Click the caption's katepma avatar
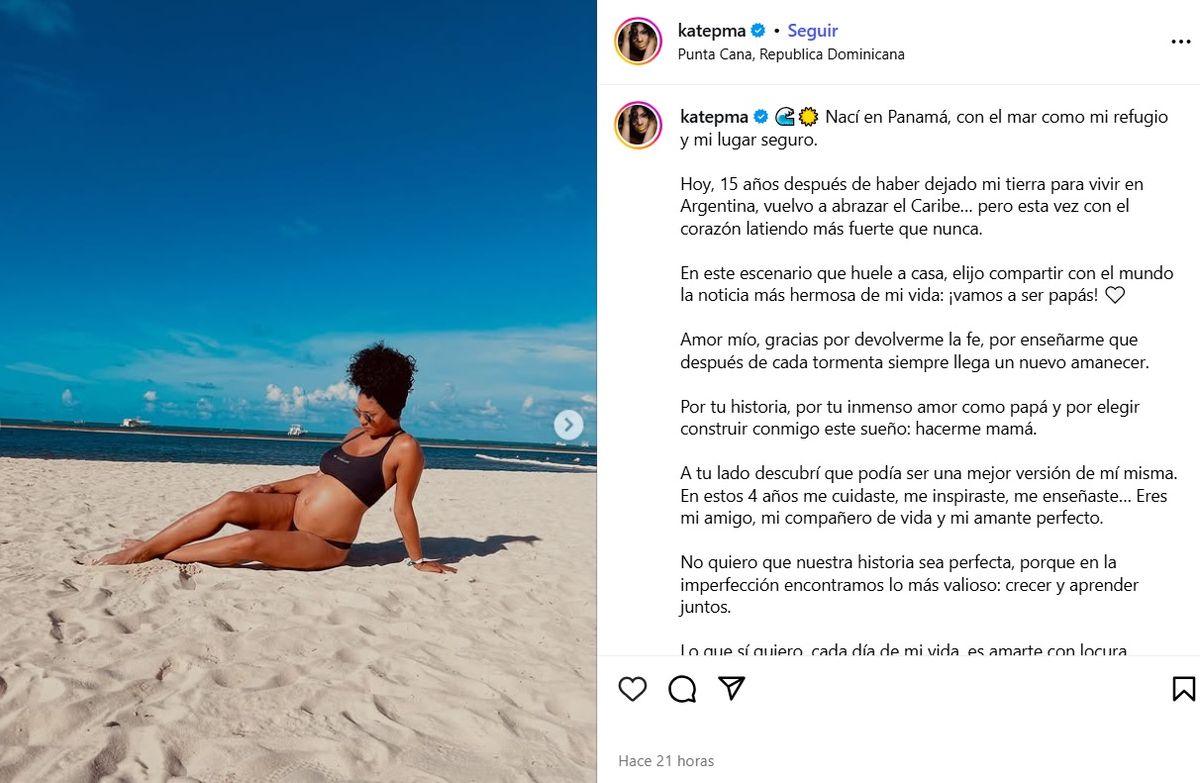The height and width of the screenshot is (783, 1200). click(638, 125)
